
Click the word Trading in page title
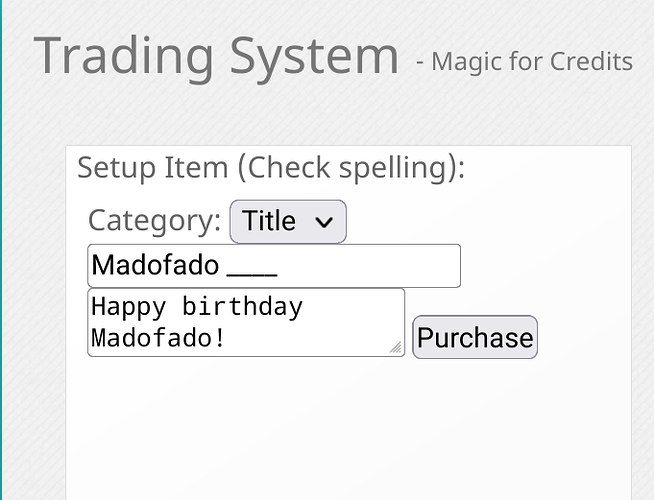(123, 56)
